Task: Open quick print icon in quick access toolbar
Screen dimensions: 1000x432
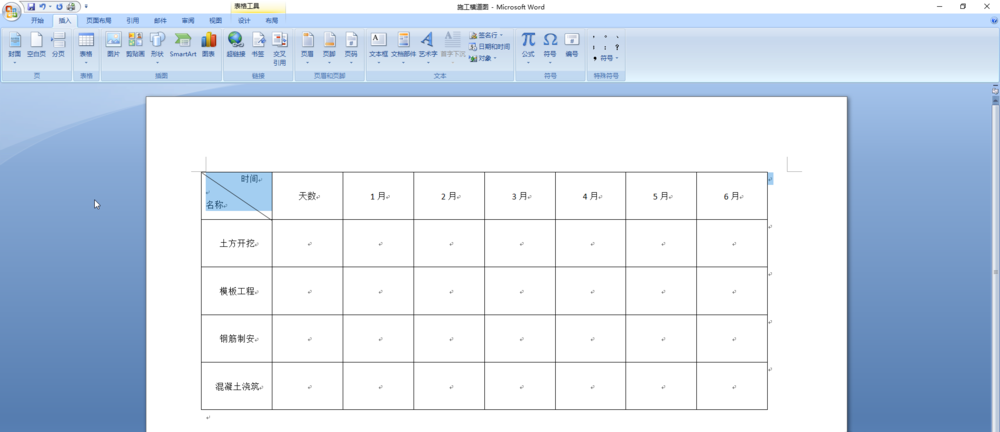Action: (71, 6)
